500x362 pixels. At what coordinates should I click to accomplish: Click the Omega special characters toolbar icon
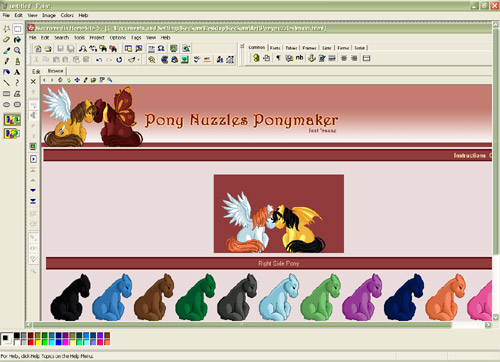click(161, 49)
